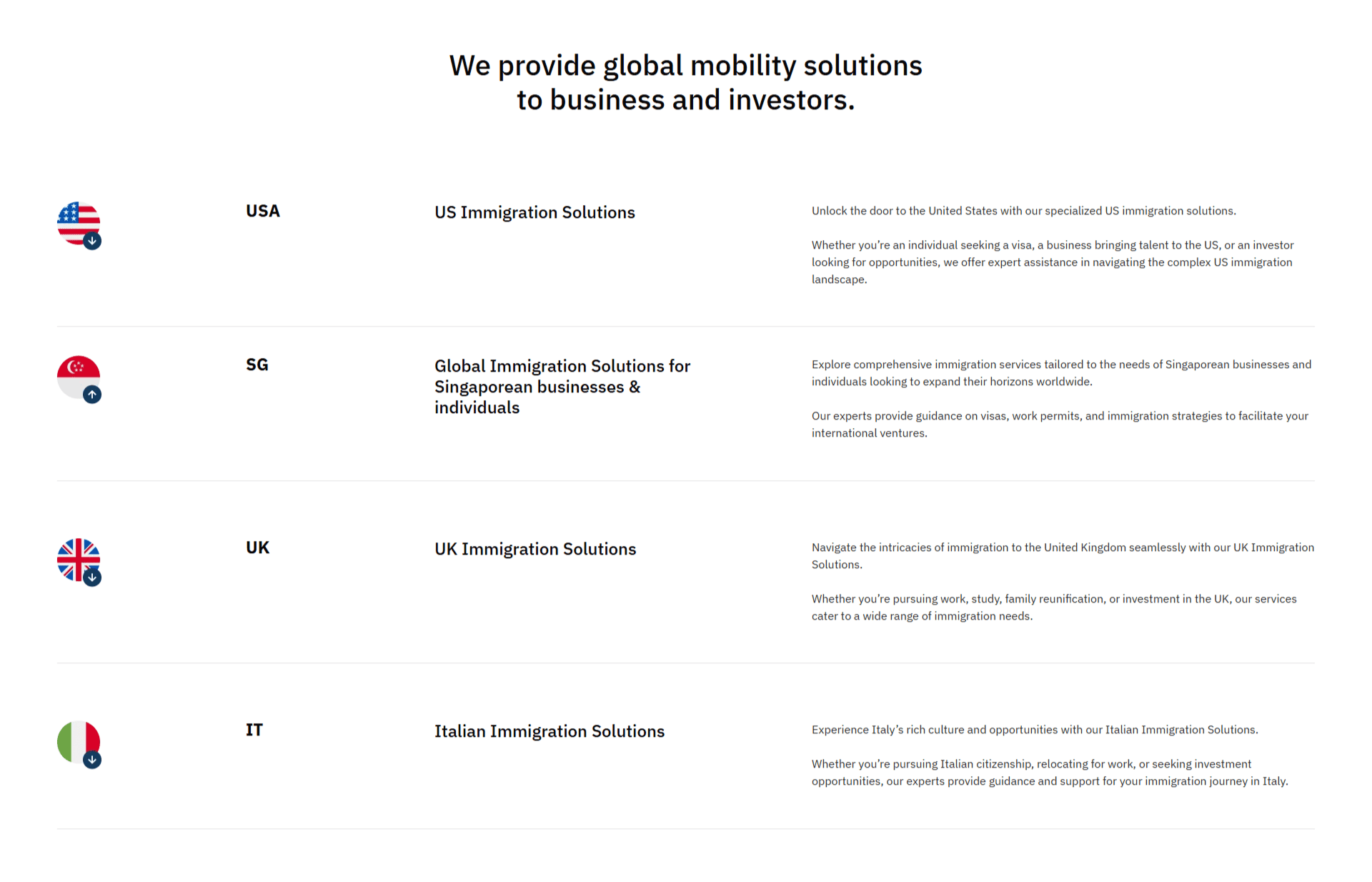
Task: Open Italian Immigration Solutions heading
Action: coord(550,732)
